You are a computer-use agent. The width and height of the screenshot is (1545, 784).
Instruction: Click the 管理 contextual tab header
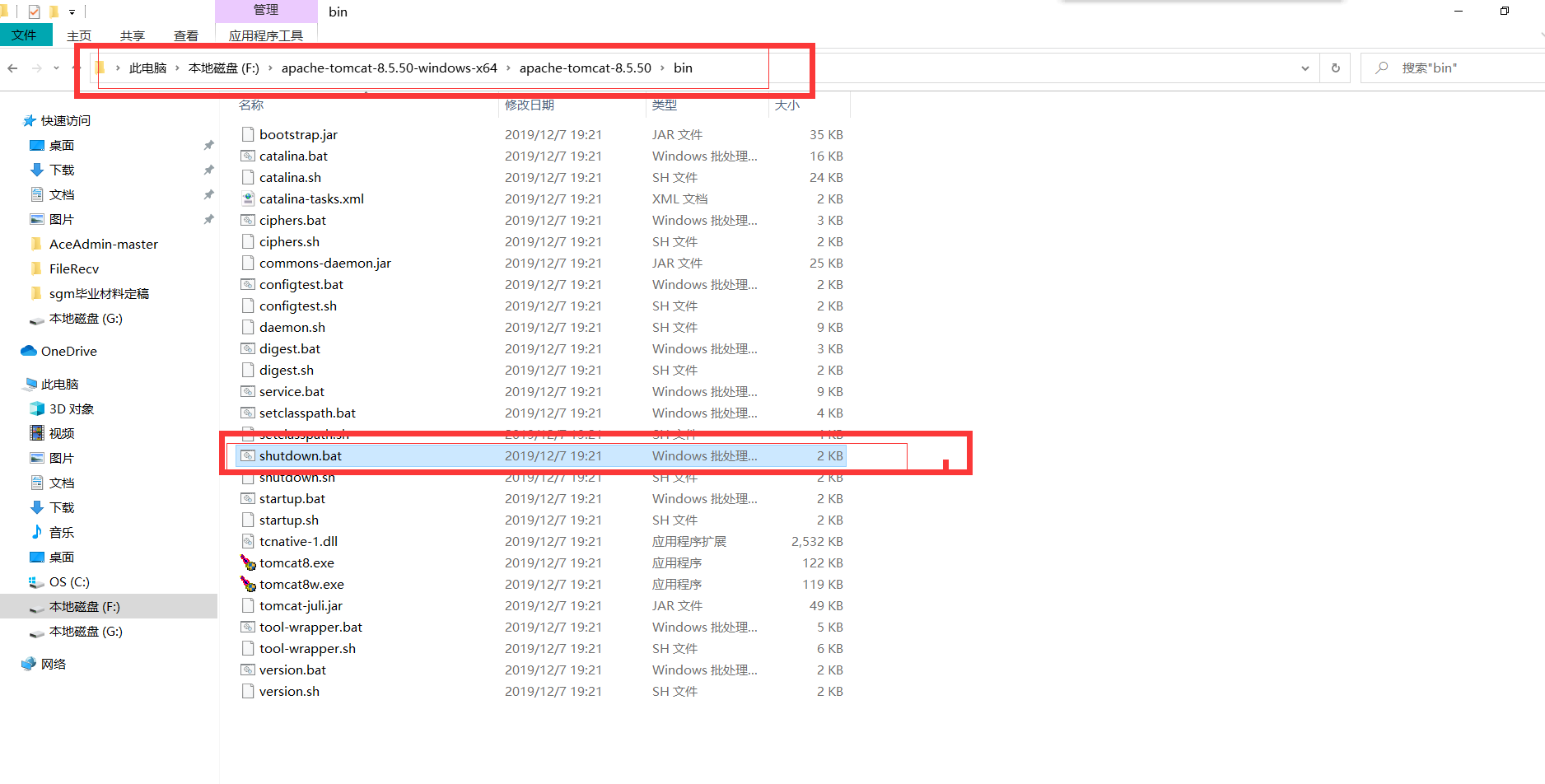click(266, 10)
